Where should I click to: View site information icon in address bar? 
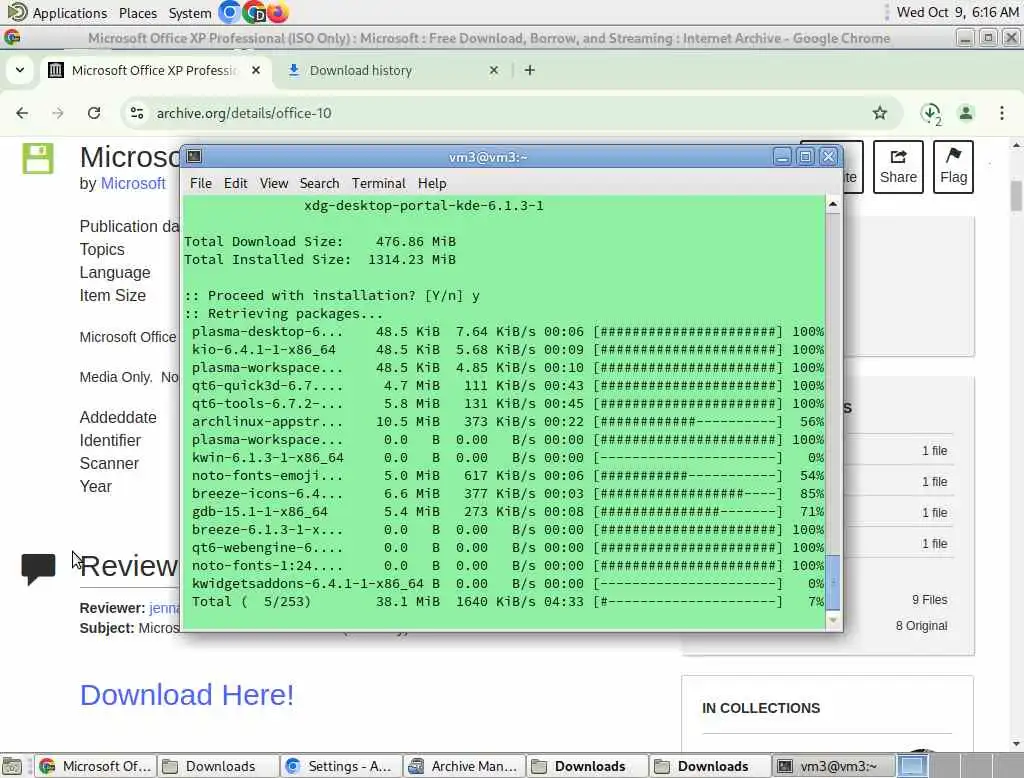[x=137, y=113]
